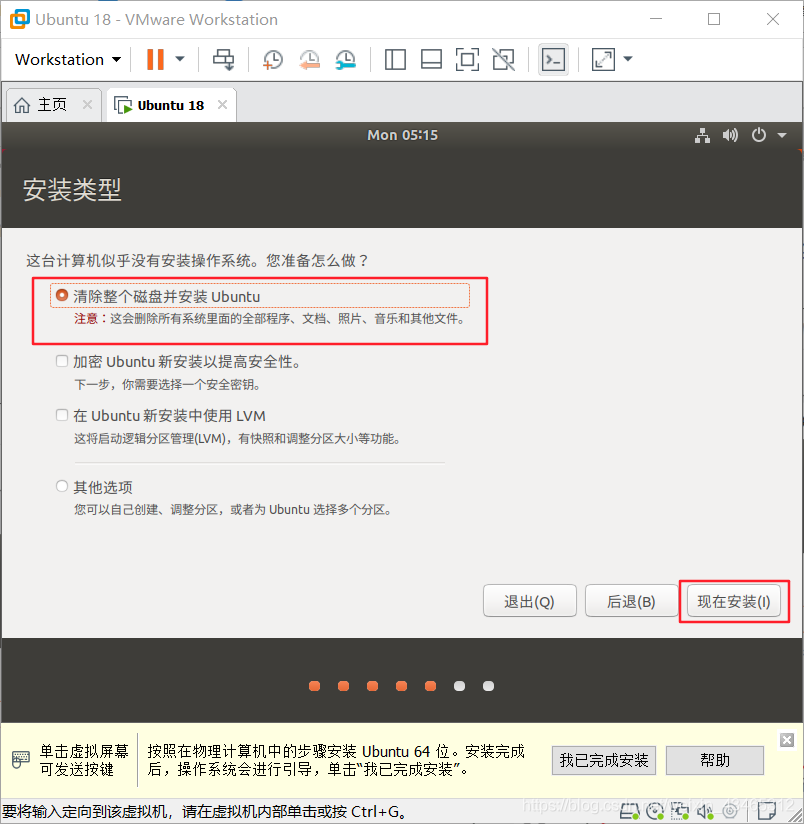Open the Workstation menu
The height and width of the screenshot is (824, 804).
click(68, 59)
